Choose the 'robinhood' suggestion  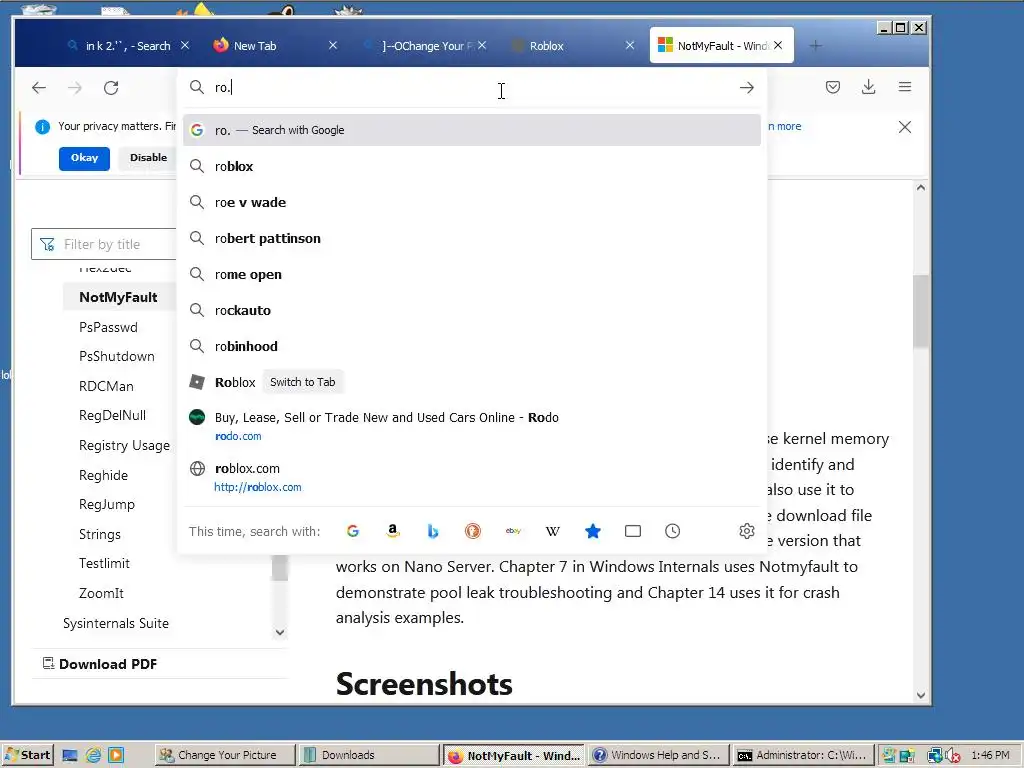point(472,346)
